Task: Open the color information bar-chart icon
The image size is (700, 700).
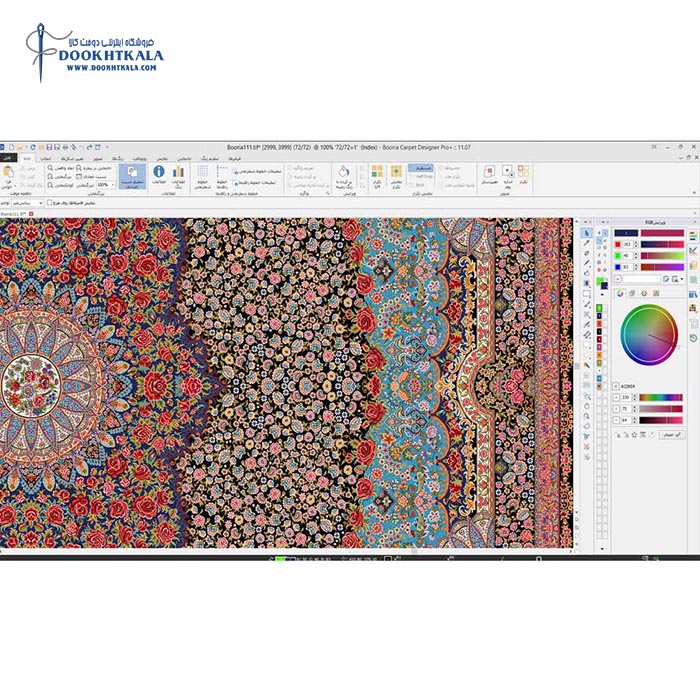Action: click(x=178, y=171)
